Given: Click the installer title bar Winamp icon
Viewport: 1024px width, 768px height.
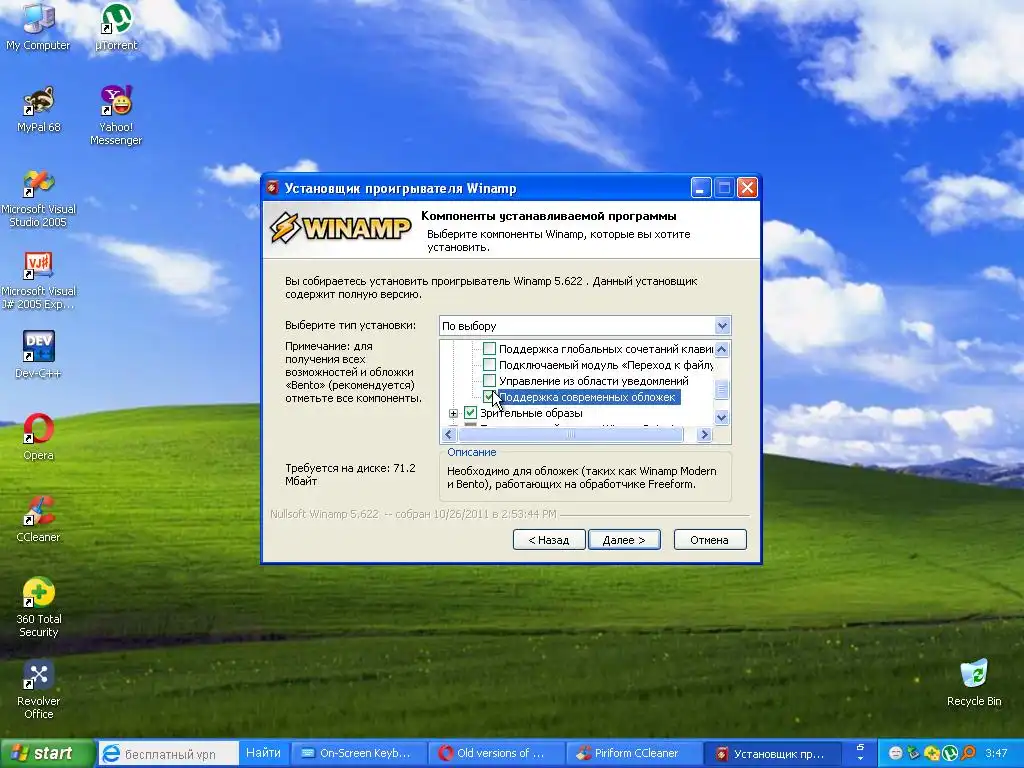Looking at the screenshot, I should point(273,188).
